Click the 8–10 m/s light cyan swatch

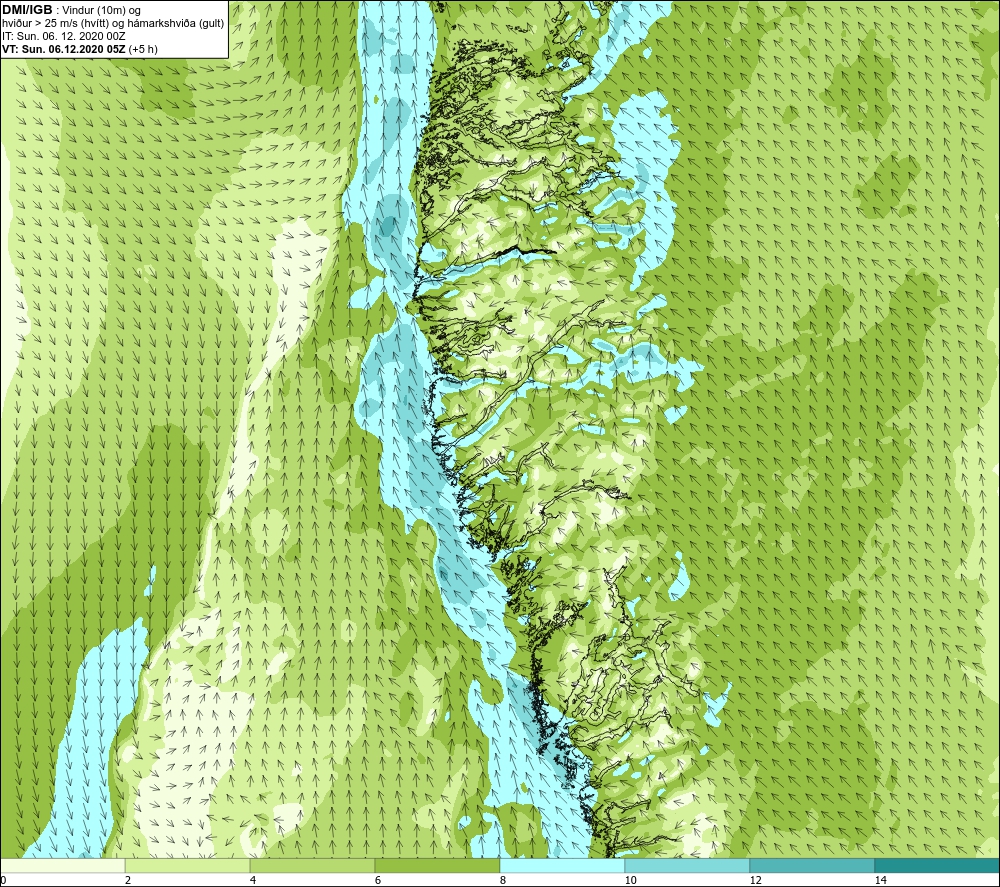pos(562,865)
